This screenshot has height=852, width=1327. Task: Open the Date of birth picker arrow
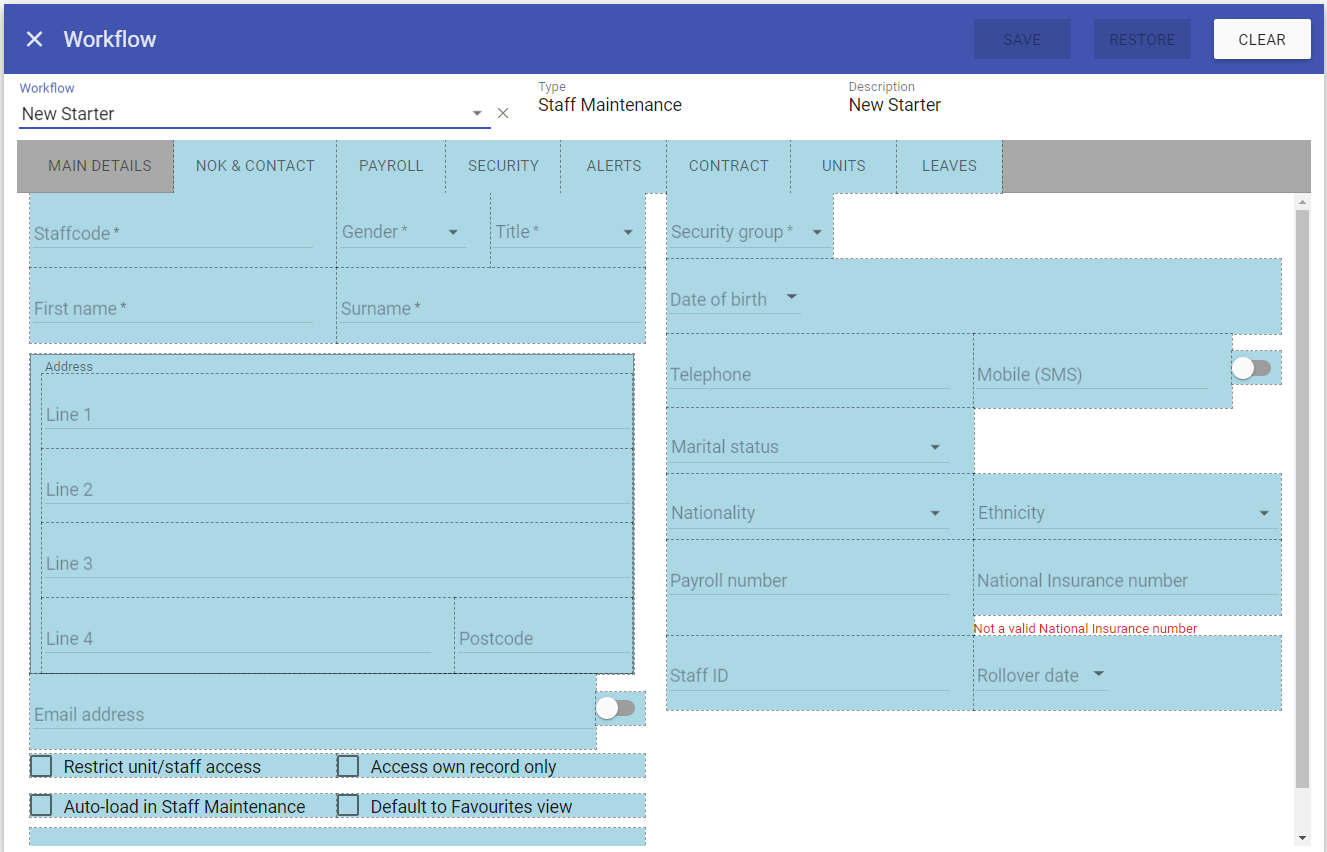pos(791,298)
